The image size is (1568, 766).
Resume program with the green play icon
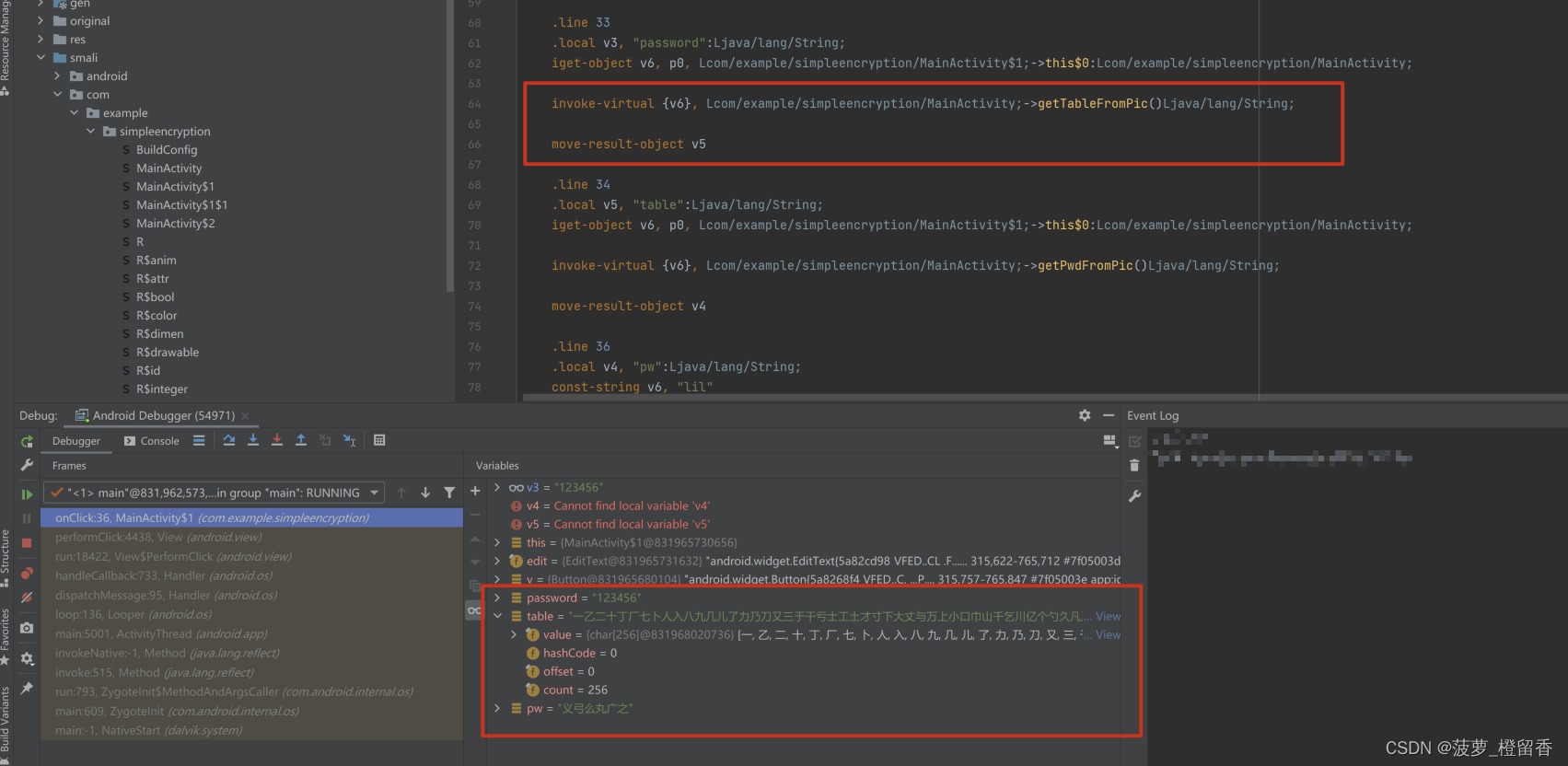(27, 494)
